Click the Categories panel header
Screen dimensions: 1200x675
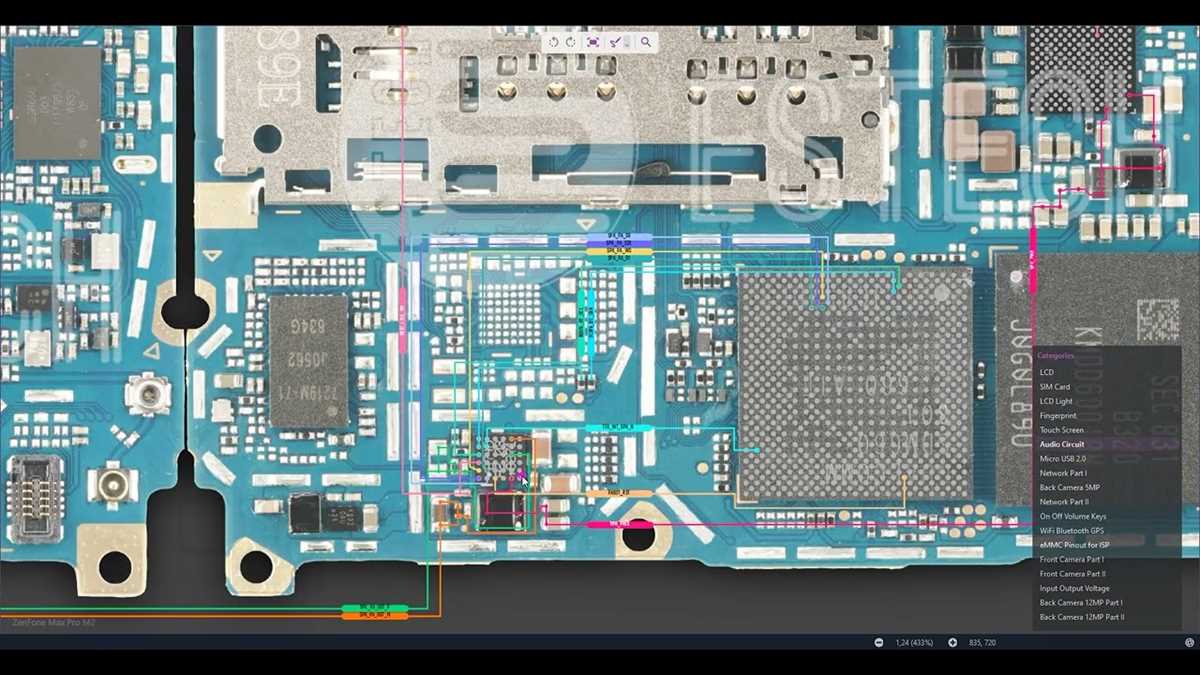(1056, 355)
